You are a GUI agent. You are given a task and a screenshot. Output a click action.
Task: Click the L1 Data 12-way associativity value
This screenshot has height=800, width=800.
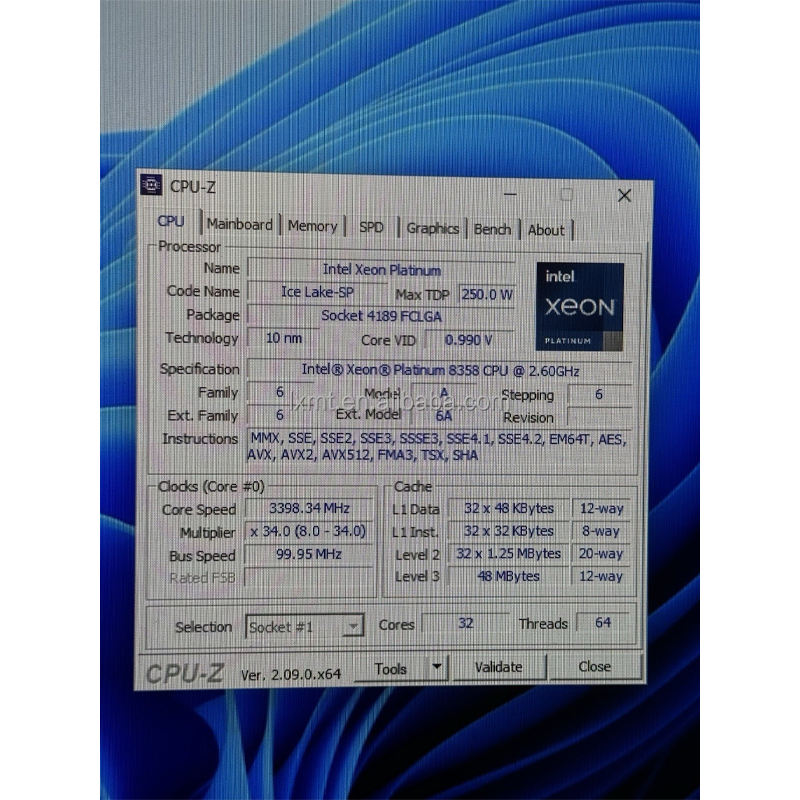click(602, 508)
